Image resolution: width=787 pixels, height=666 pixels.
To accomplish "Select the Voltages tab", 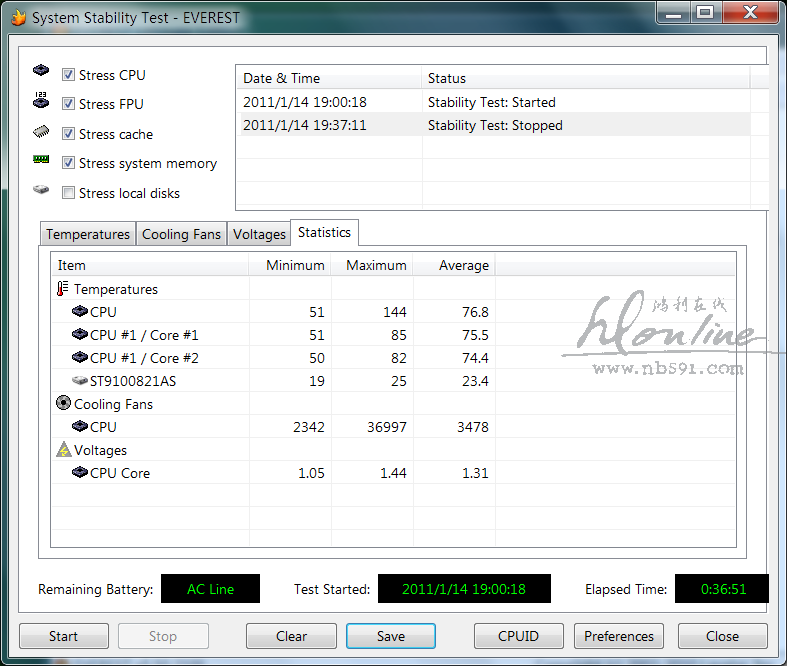I will click(x=259, y=234).
